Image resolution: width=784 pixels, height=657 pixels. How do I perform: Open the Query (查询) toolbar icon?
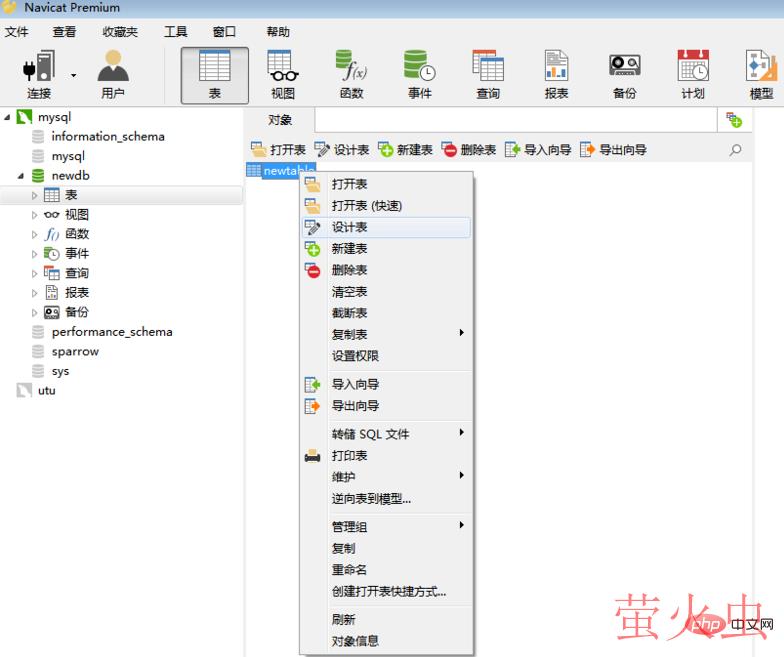pyautogui.click(x=488, y=75)
